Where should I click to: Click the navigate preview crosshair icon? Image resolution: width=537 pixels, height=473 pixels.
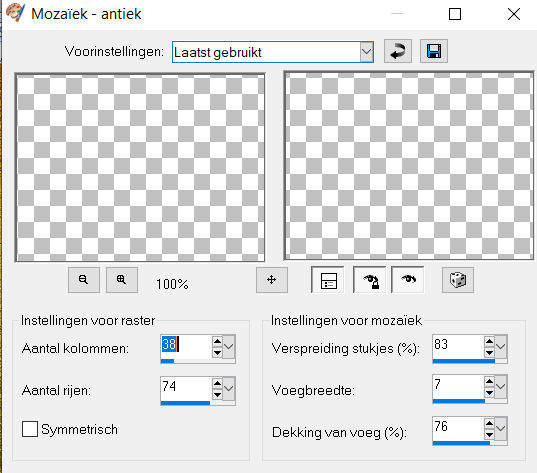coord(272,280)
